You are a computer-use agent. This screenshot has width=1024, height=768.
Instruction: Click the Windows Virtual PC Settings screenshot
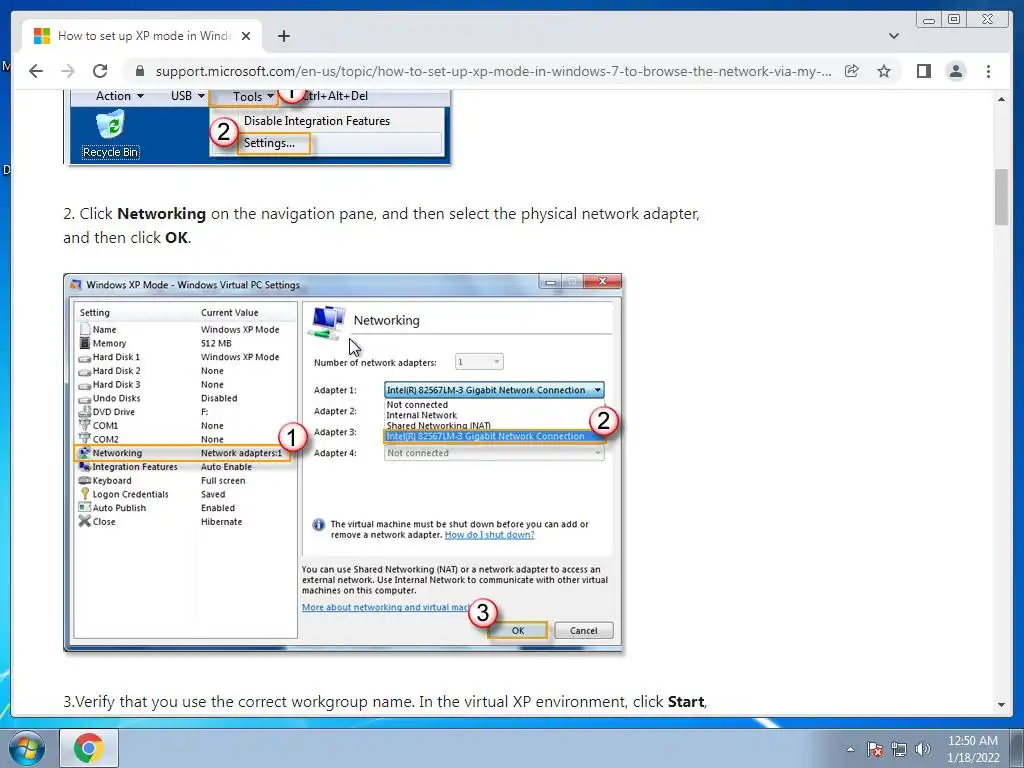(x=343, y=462)
